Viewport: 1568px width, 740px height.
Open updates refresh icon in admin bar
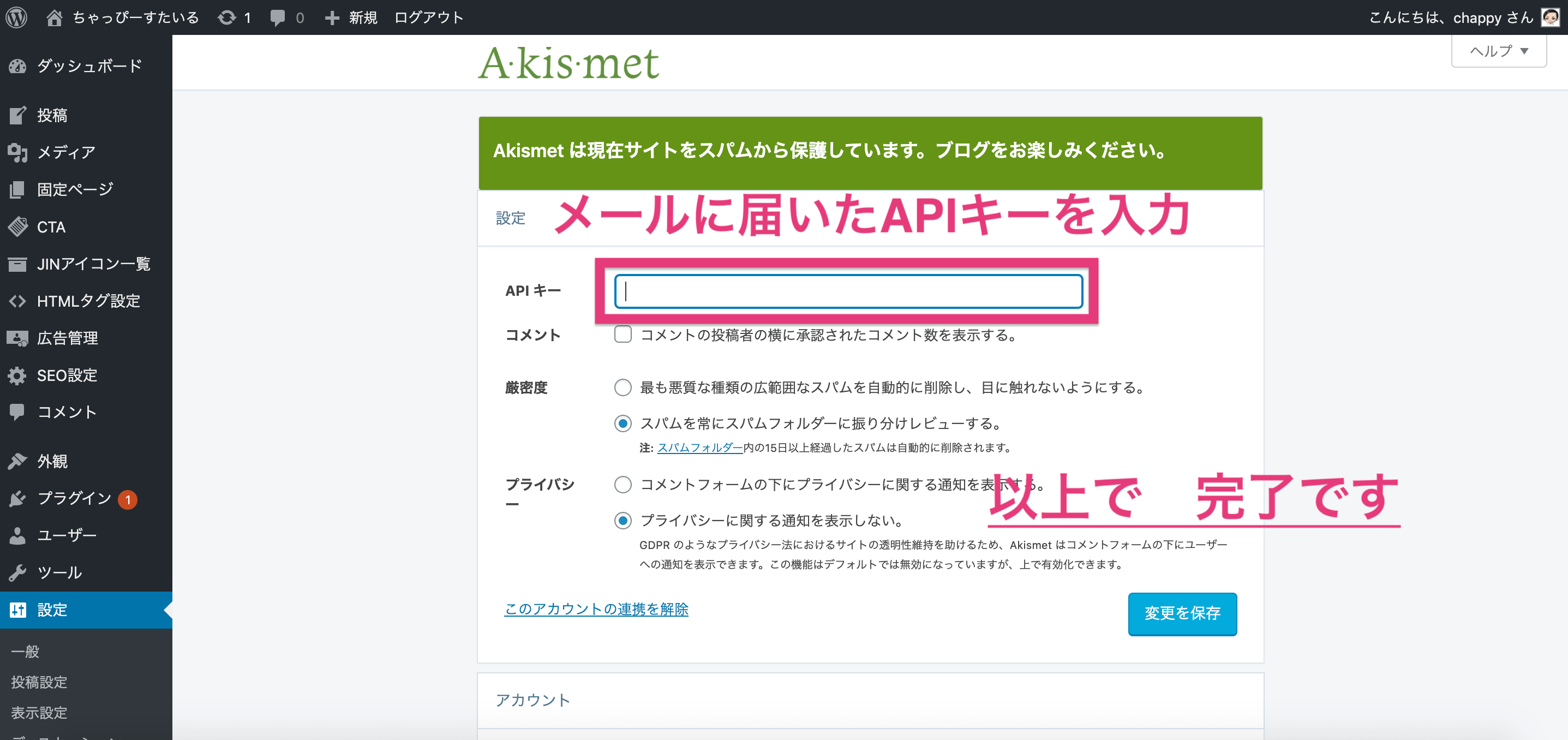click(226, 17)
